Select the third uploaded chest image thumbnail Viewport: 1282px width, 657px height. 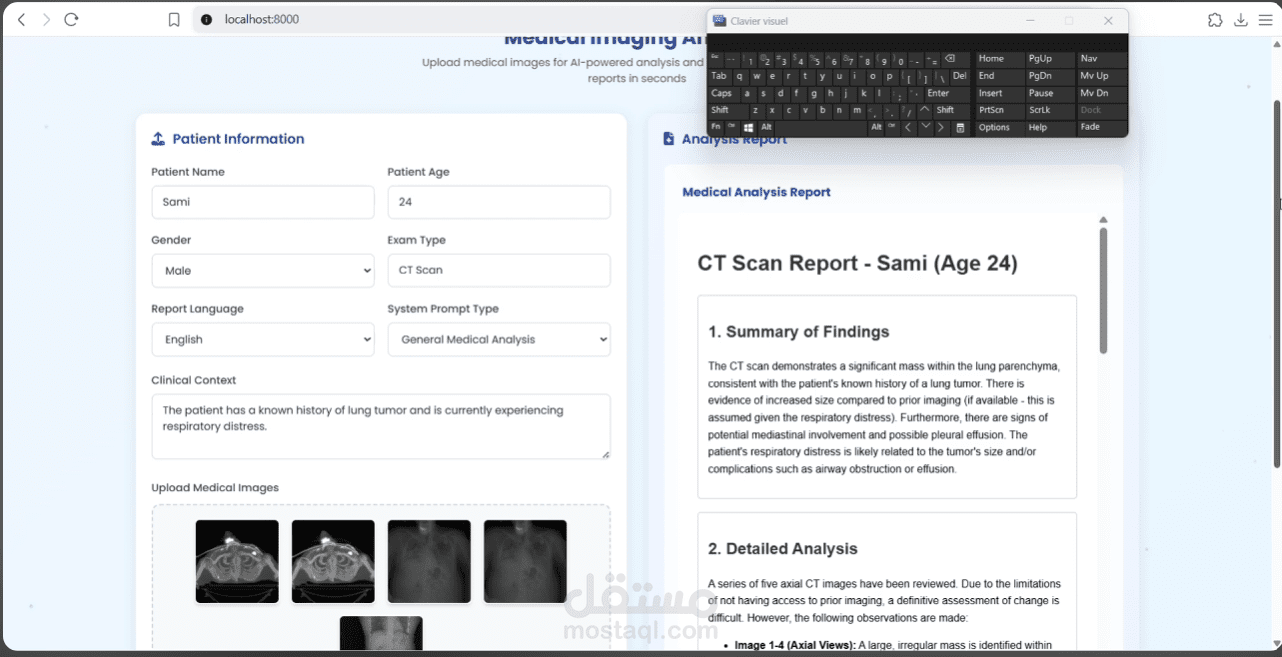coord(429,561)
